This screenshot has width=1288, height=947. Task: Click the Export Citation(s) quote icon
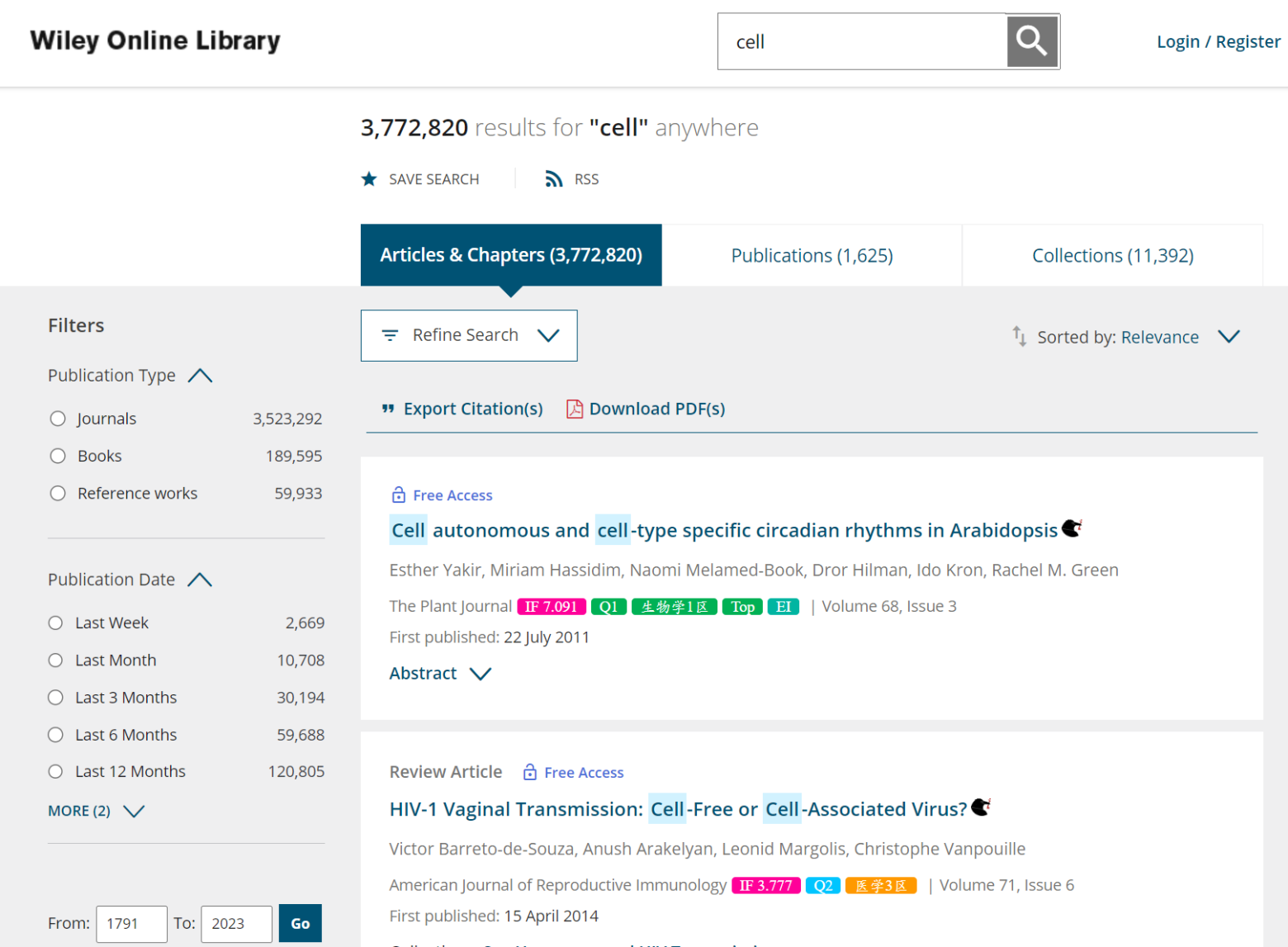387,408
